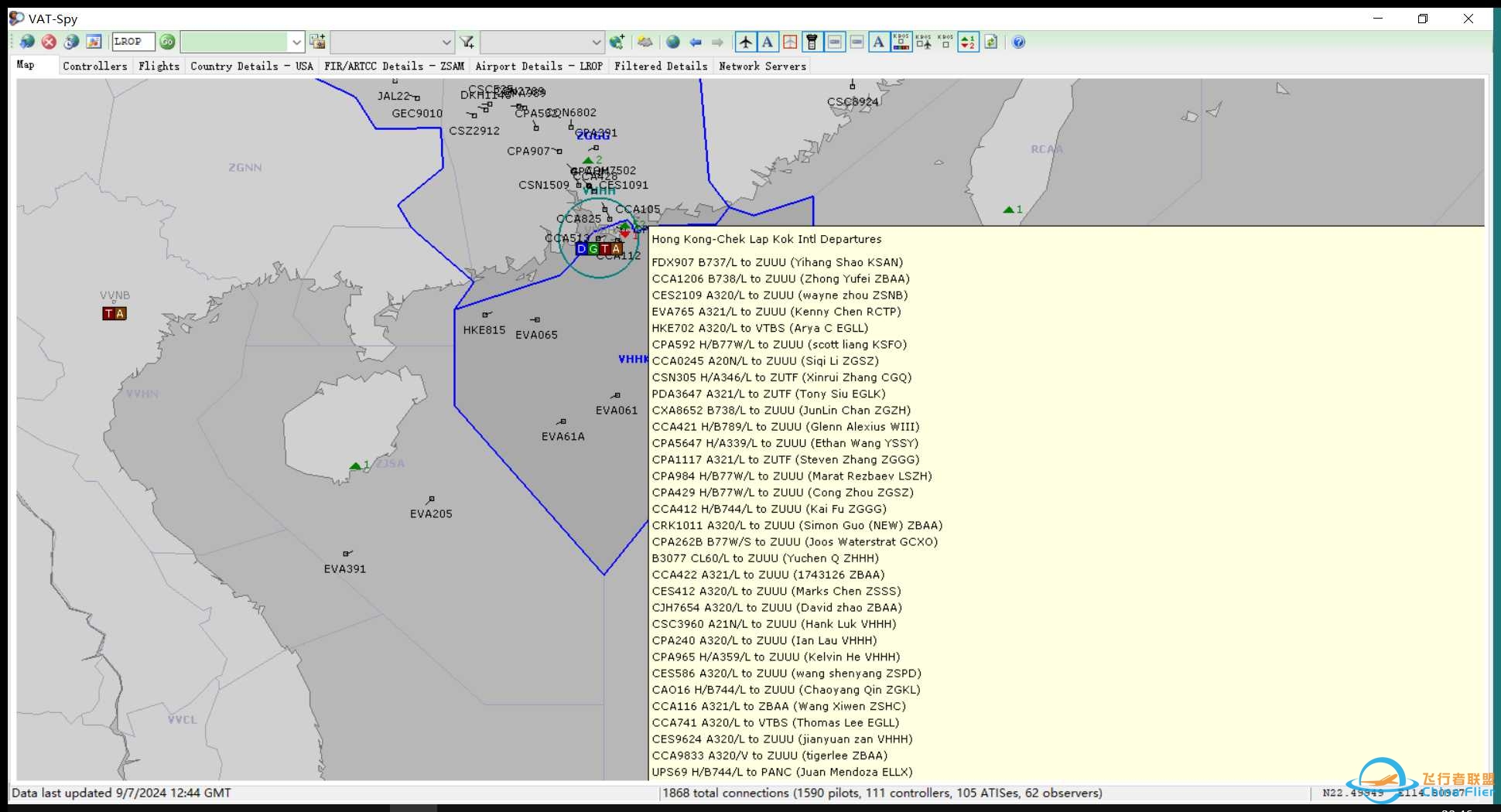Click the icon right of green combo box
The height and width of the screenshot is (812, 1501).
(x=317, y=42)
